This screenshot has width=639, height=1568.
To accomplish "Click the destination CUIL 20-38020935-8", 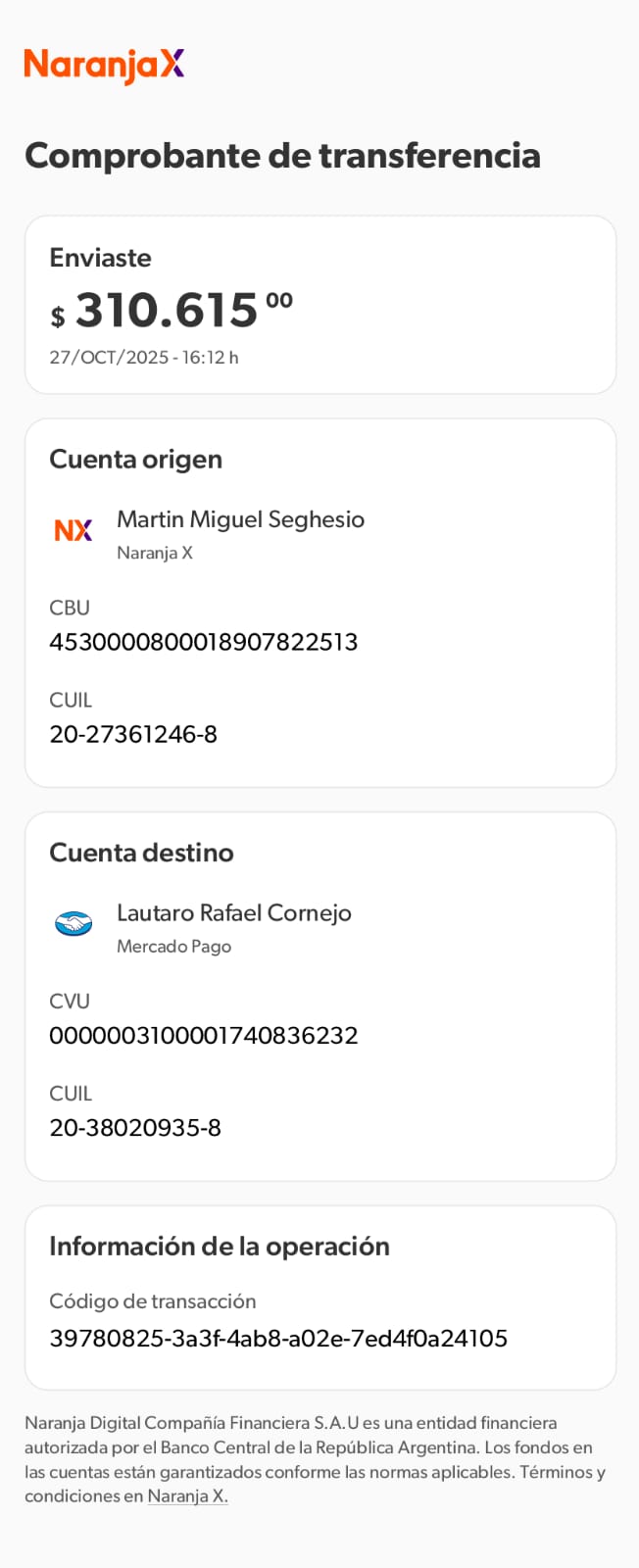I will 135,1127.
